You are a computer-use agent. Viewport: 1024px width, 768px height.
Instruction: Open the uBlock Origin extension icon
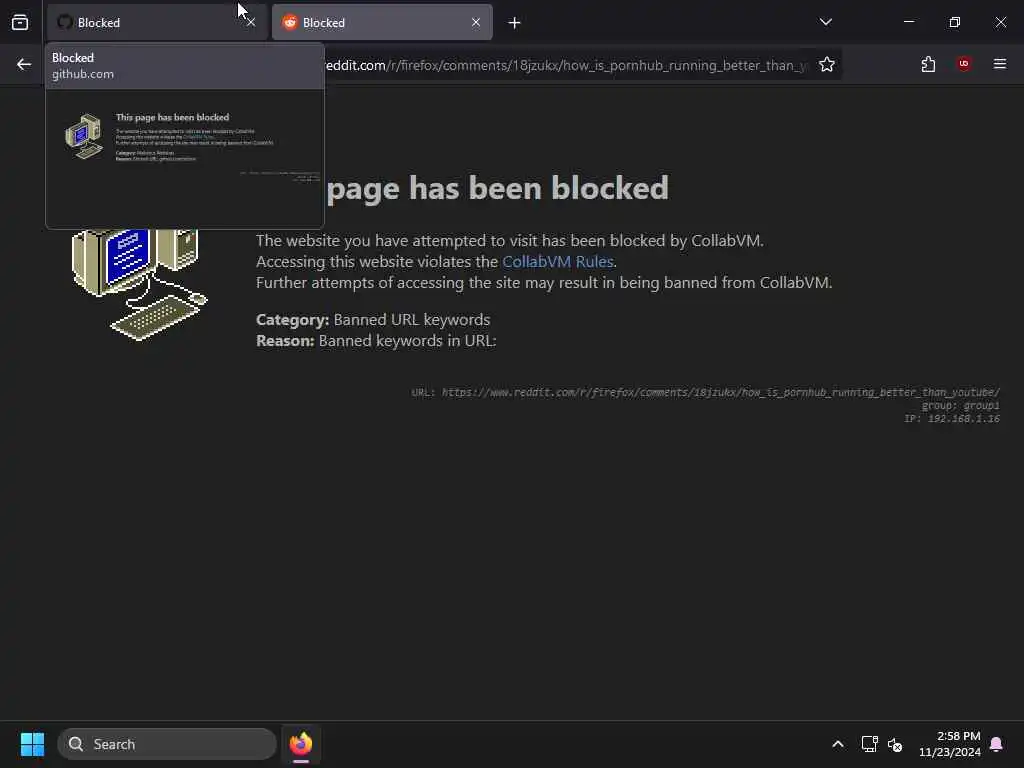[963, 64]
